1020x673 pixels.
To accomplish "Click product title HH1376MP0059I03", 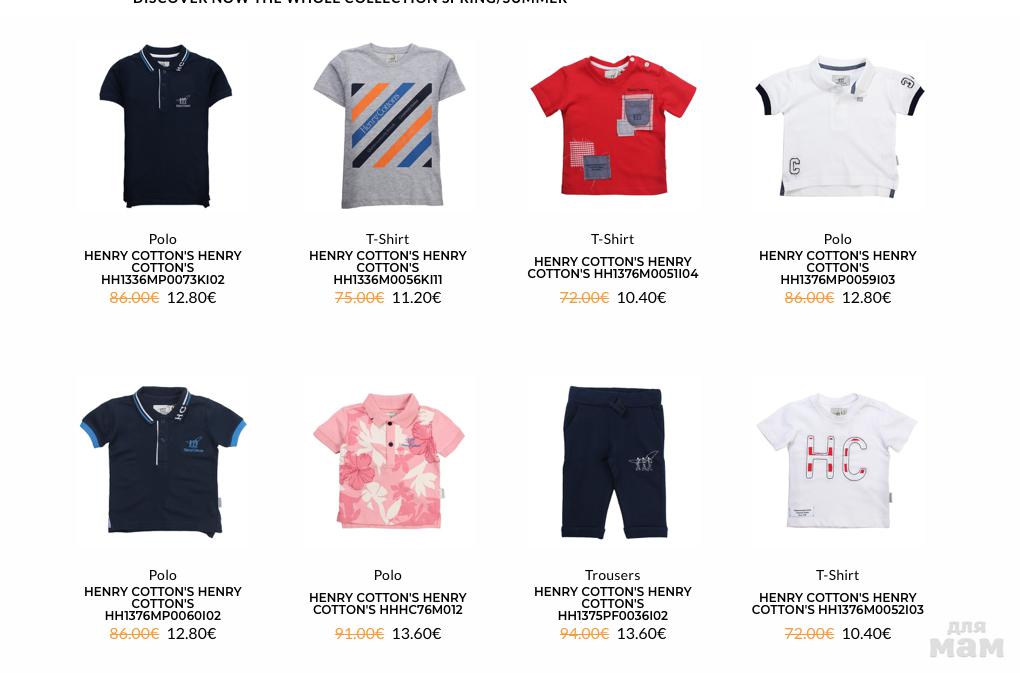I will pyautogui.click(x=838, y=268).
